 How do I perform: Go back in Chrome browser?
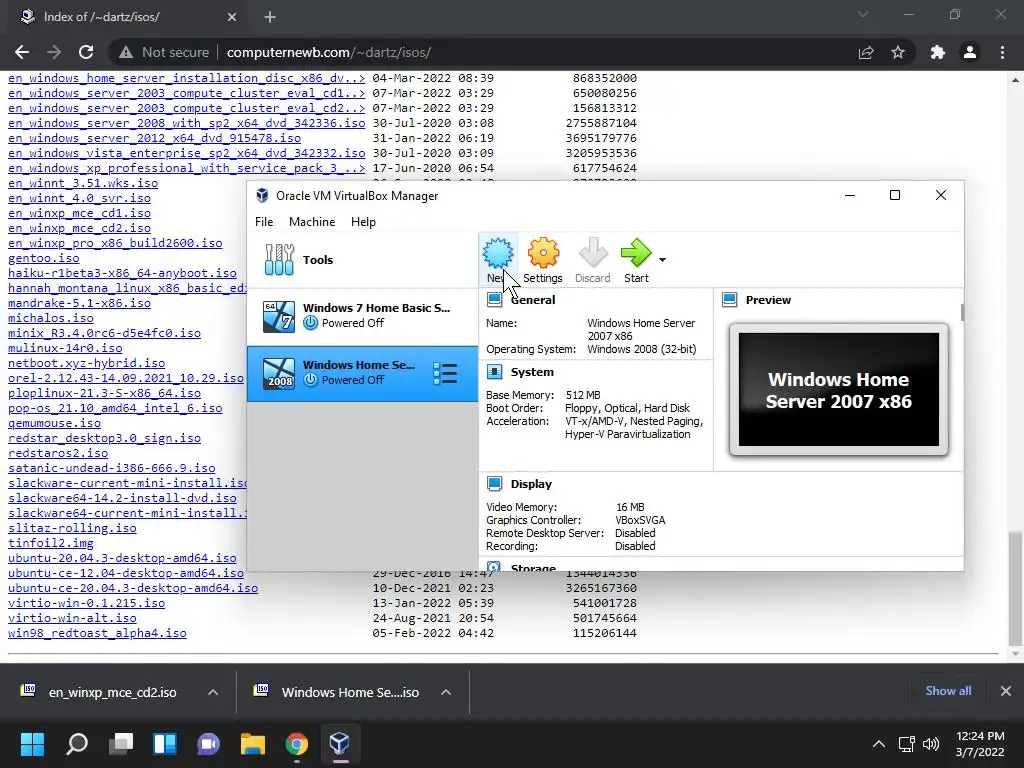click(x=22, y=52)
